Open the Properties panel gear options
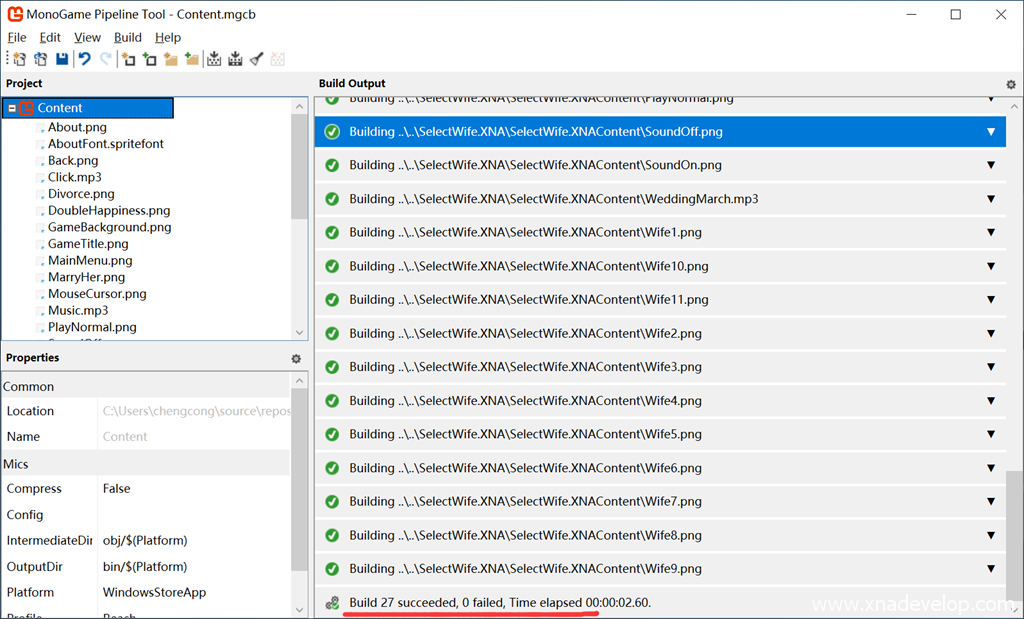Image resolution: width=1024 pixels, height=619 pixels. (296, 359)
